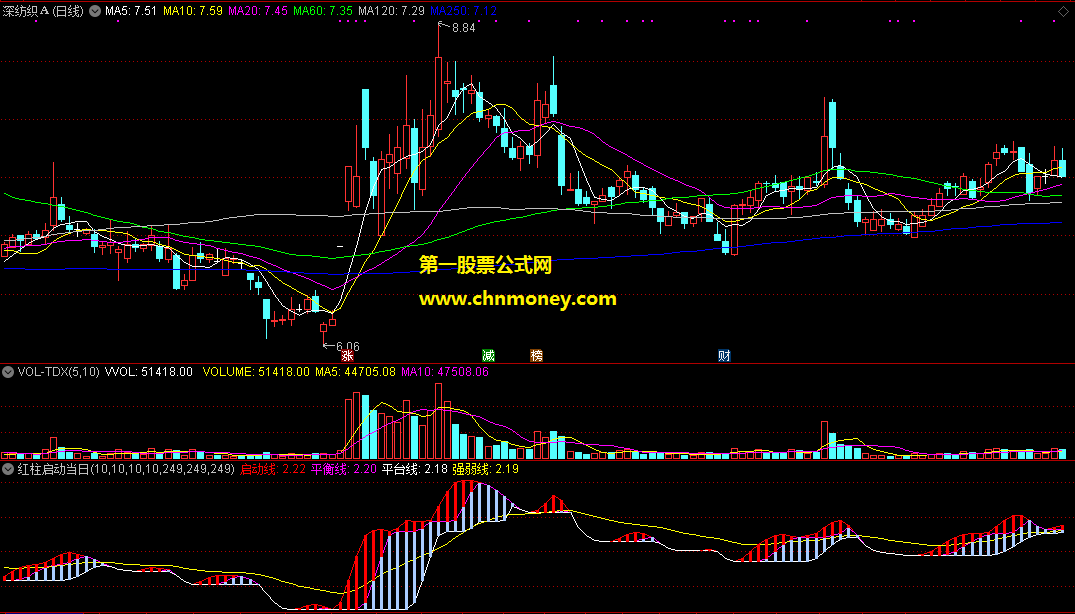Click the MA5: 7.51 price average label

(x=131, y=11)
